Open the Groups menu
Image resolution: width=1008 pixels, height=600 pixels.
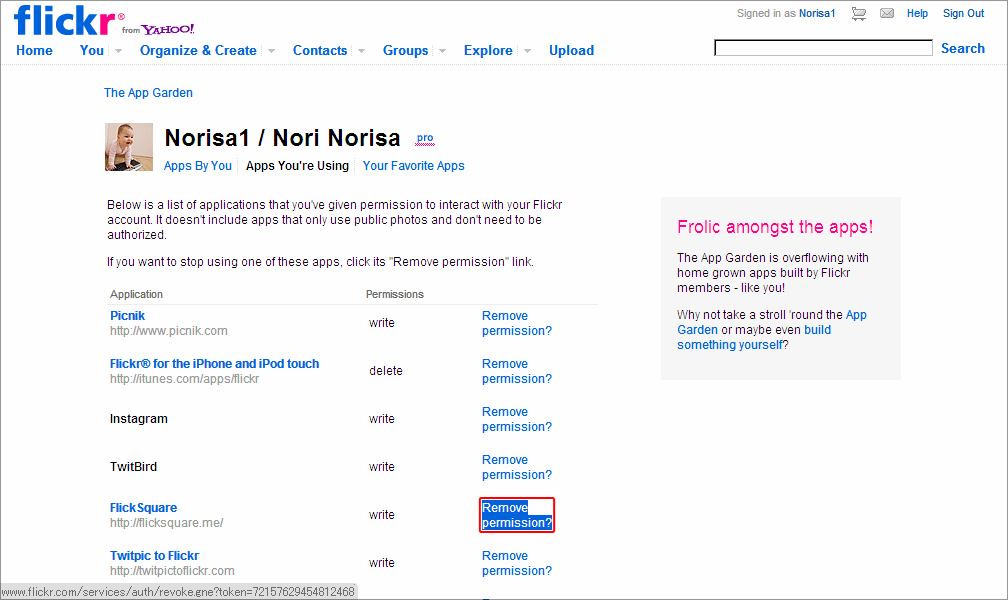(x=405, y=50)
